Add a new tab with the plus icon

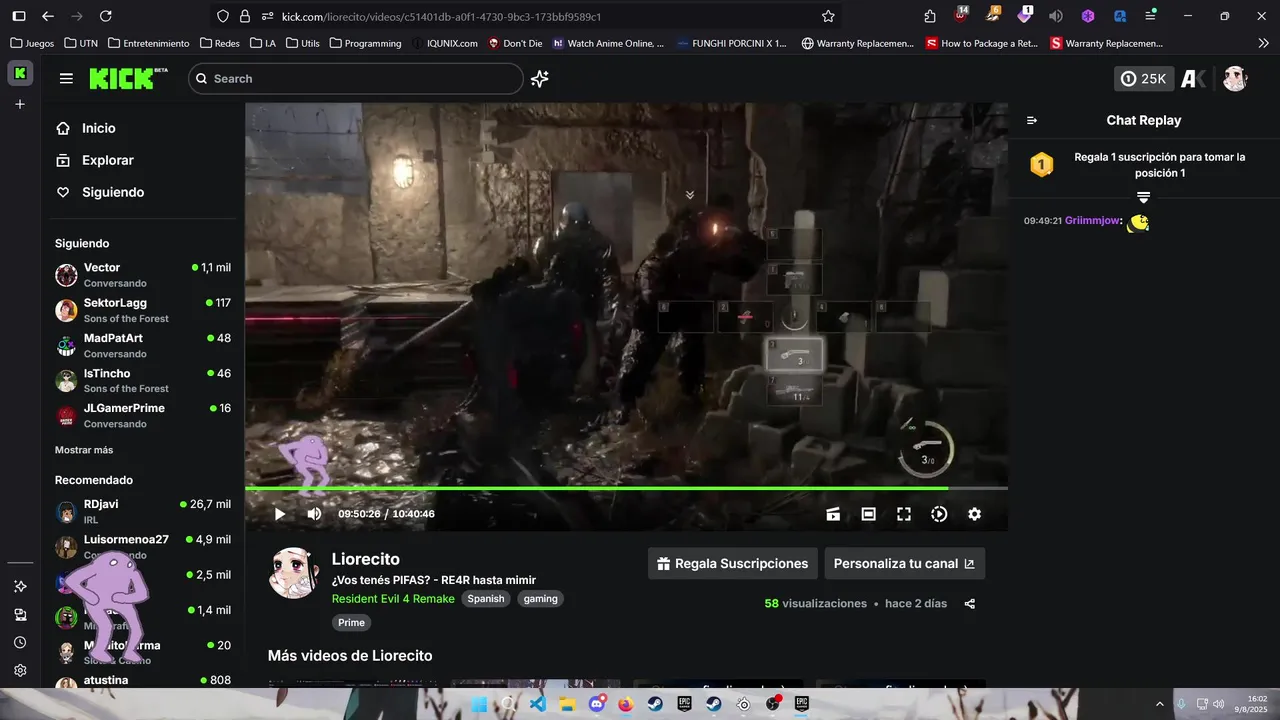tap(19, 104)
